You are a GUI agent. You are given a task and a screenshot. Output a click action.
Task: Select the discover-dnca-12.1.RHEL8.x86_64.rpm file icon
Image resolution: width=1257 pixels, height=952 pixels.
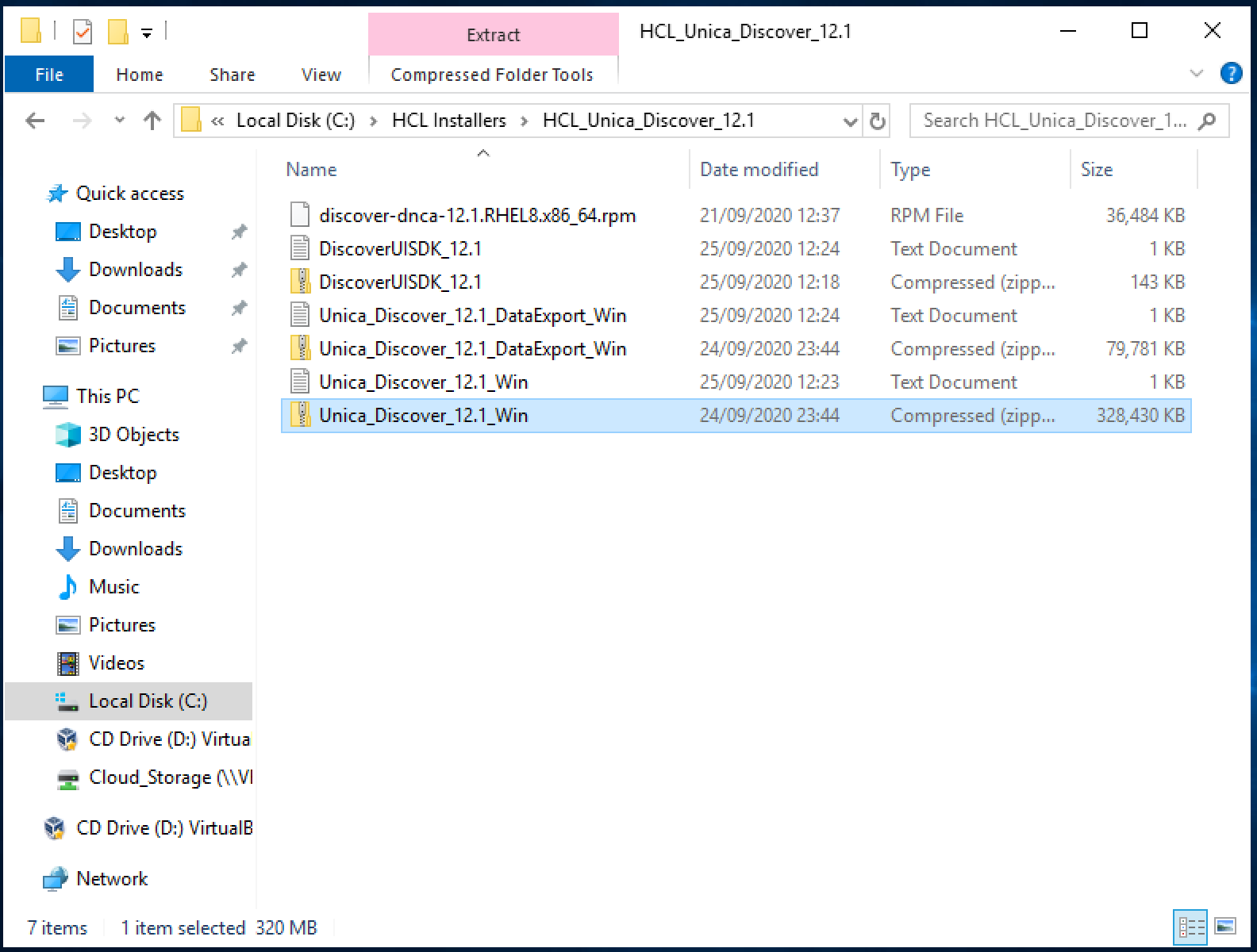[x=300, y=215]
